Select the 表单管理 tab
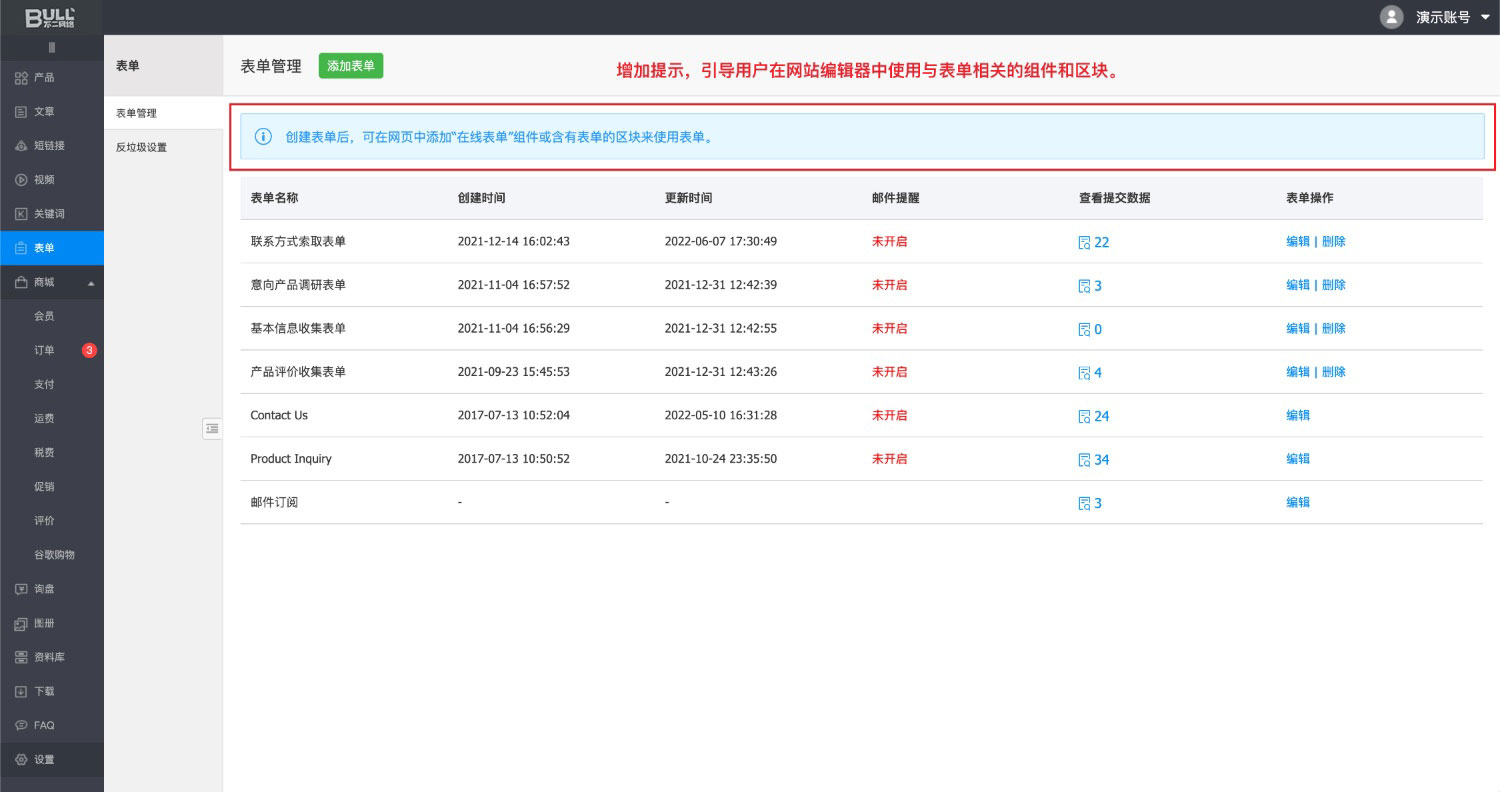1500x792 pixels. point(136,113)
